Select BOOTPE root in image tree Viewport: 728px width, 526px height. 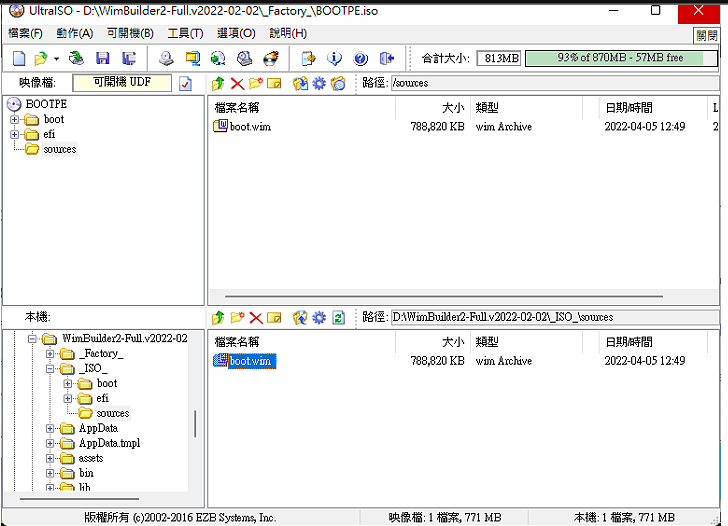(46, 104)
